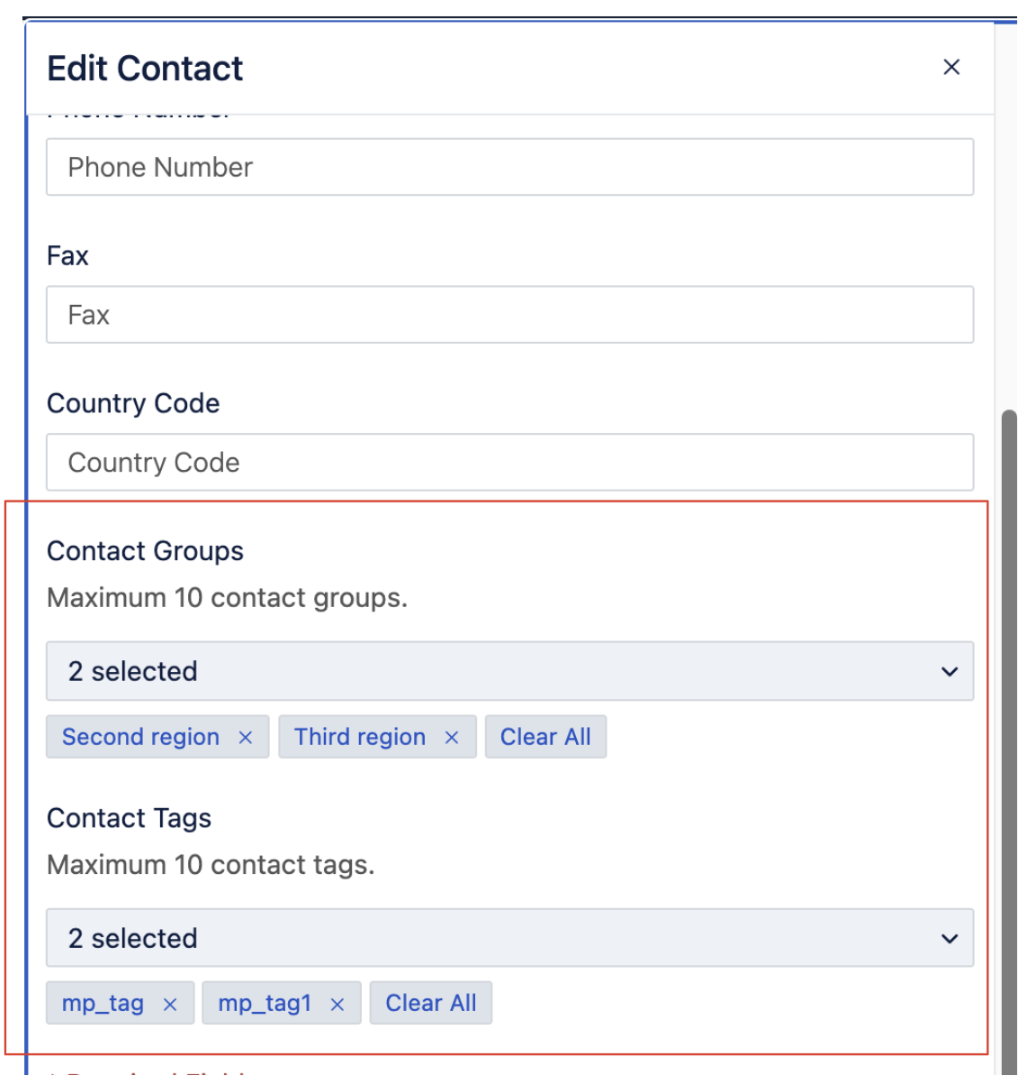Select the Country Code text box

[x=509, y=463]
